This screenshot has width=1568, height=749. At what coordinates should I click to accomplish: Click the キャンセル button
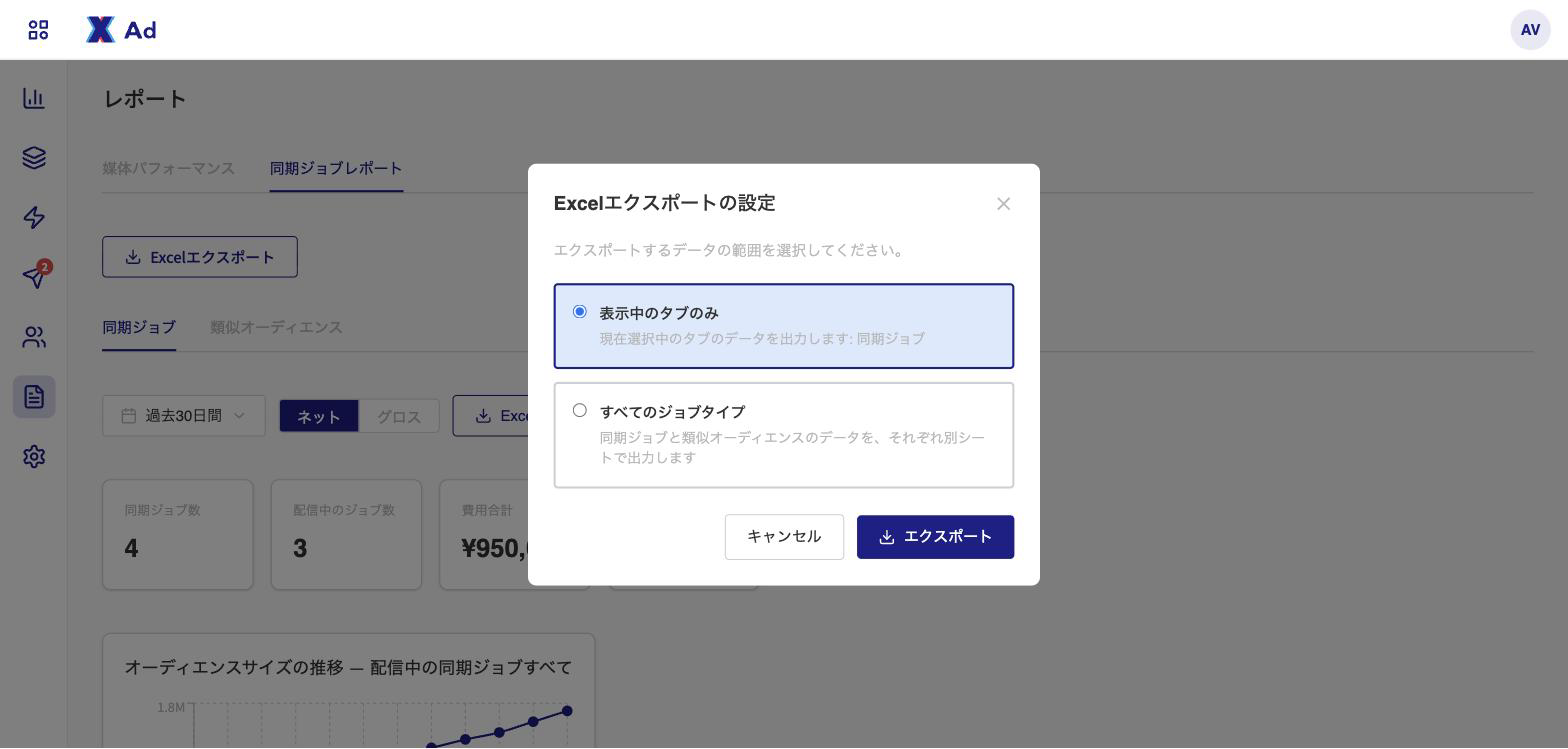click(x=784, y=537)
